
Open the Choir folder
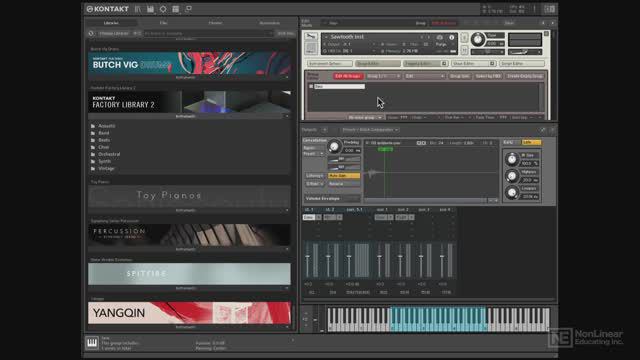(104, 147)
